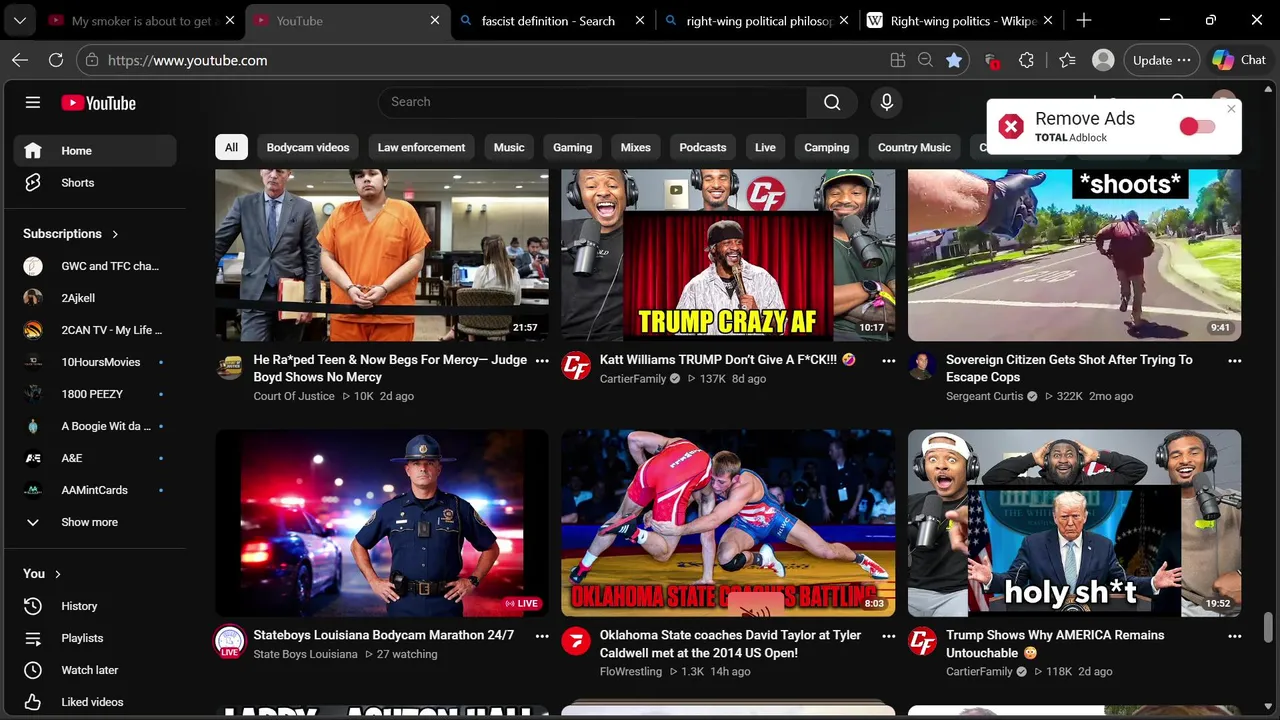
Task: Go back with the browser arrow
Action: (20, 60)
